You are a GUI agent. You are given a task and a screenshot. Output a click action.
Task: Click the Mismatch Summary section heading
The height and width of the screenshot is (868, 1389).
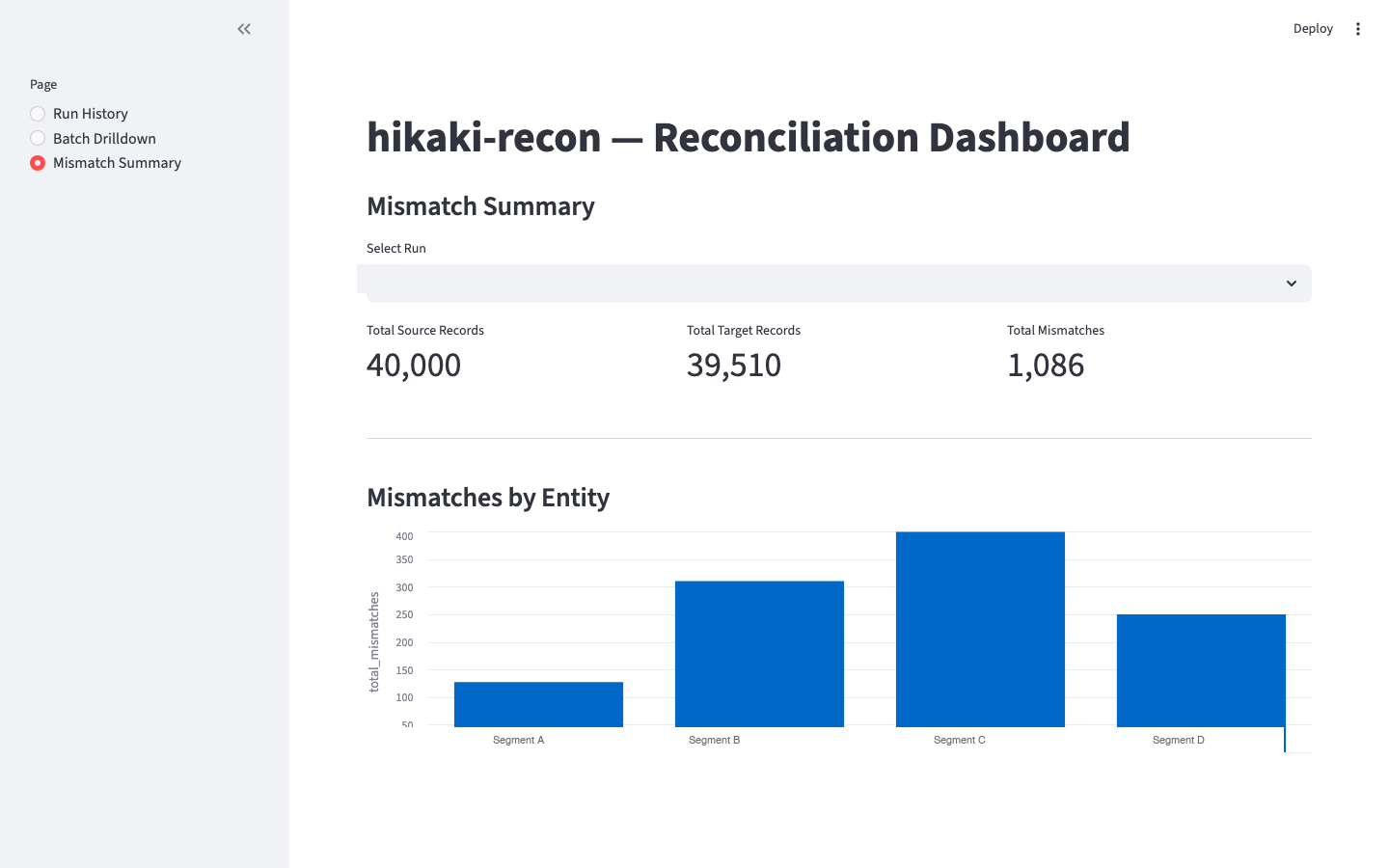pyautogui.click(x=480, y=206)
